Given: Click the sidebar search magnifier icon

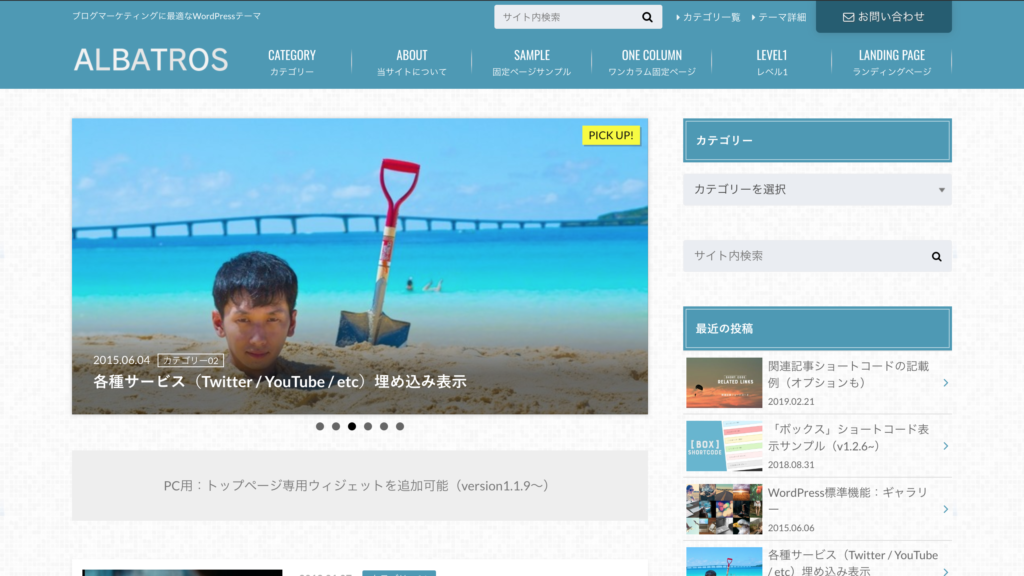Looking at the screenshot, I should [936, 257].
